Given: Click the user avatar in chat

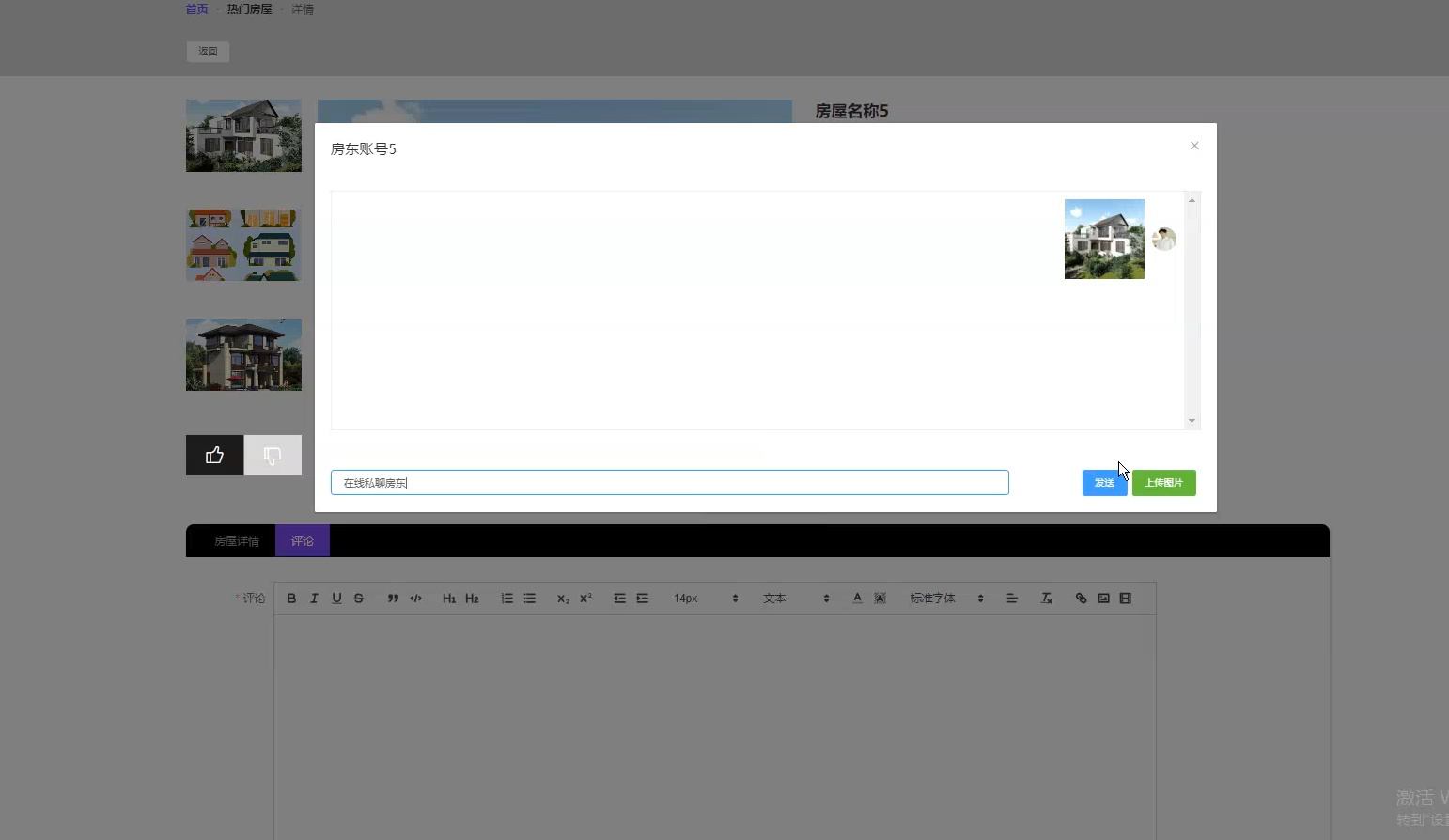Looking at the screenshot, I should click(x=1164, y=239).
